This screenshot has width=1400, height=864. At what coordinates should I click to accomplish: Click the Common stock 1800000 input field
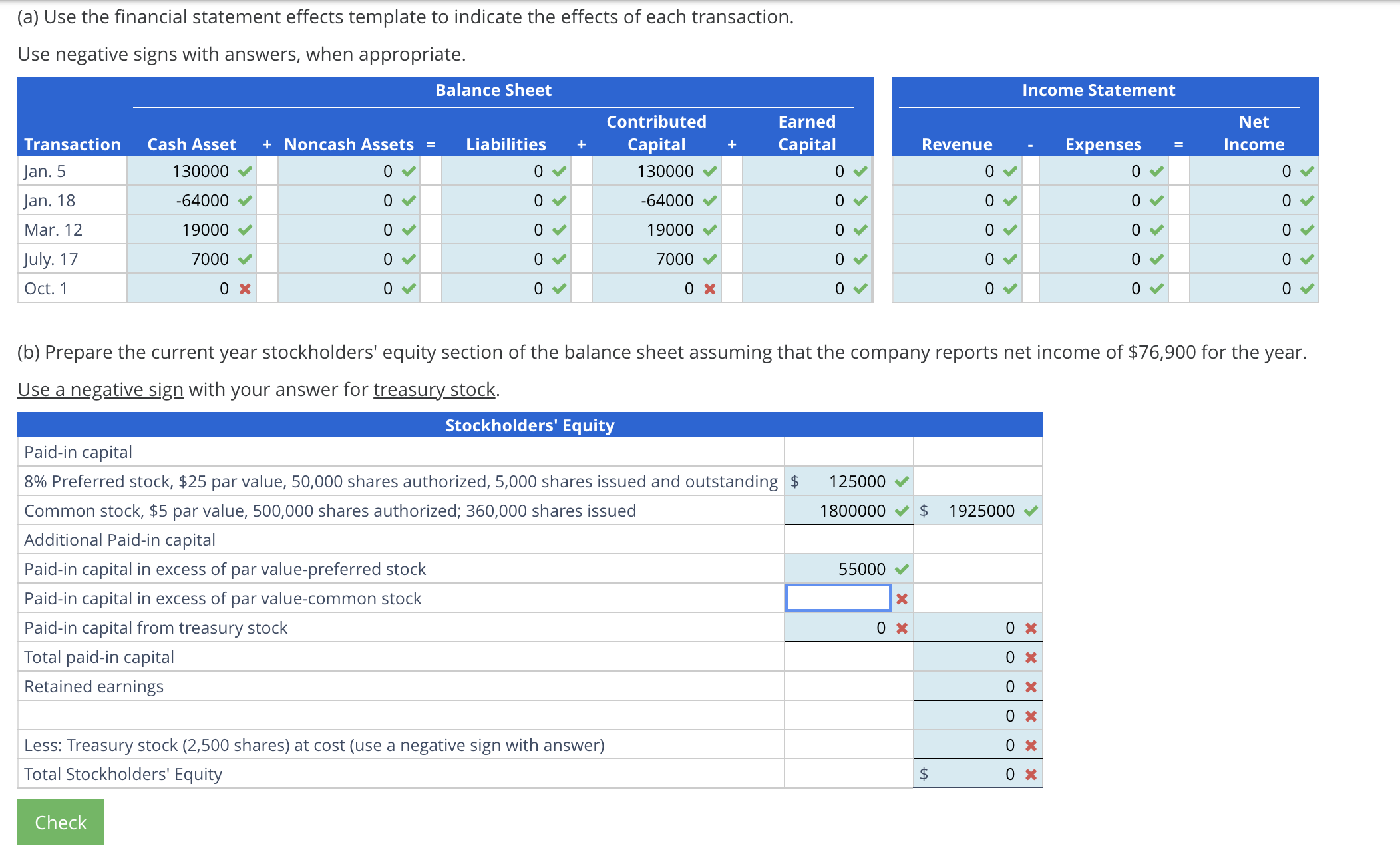[x=840, y=511]
